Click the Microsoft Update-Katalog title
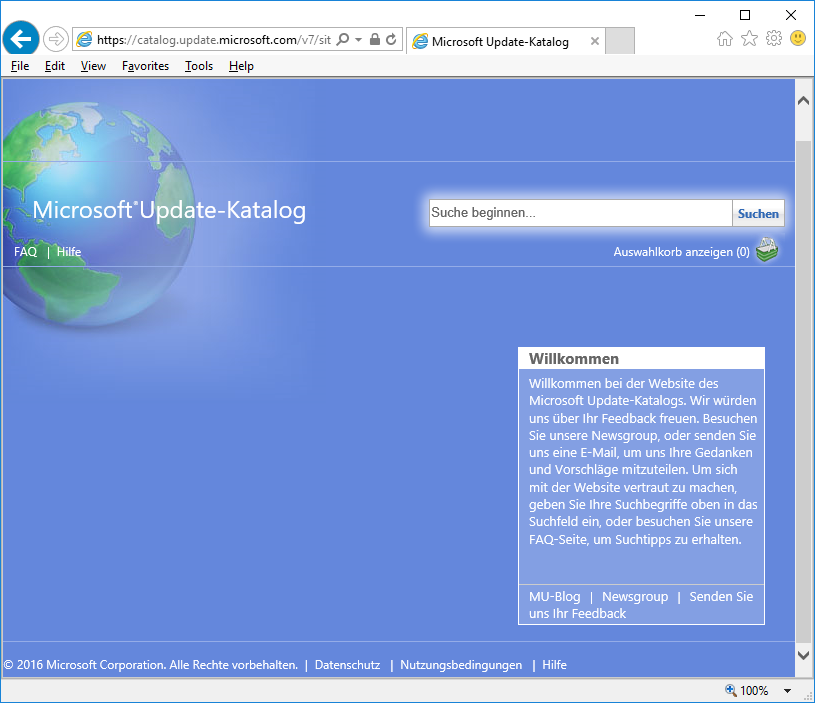 click(169, 210)
